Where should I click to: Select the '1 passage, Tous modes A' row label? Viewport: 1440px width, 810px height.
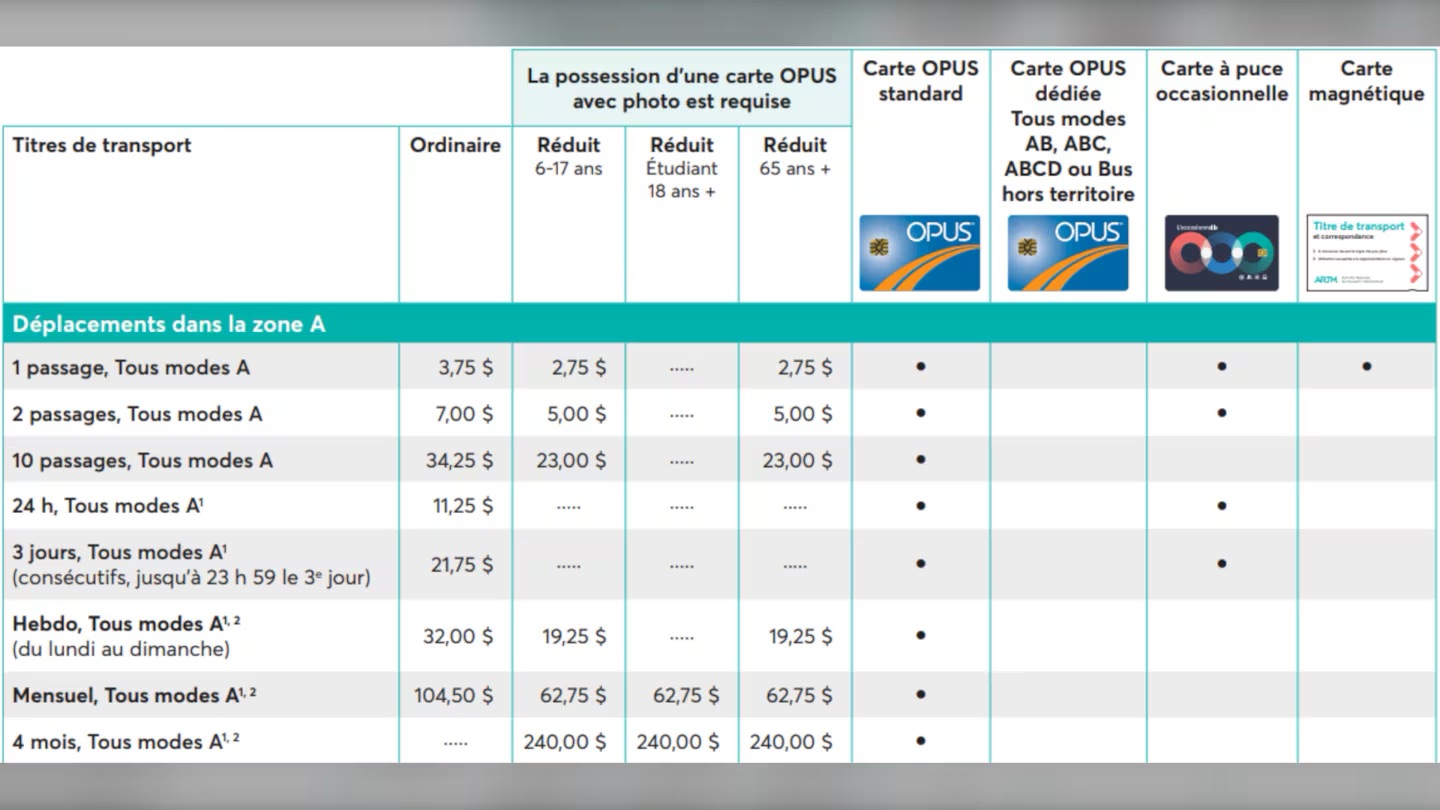131,368
